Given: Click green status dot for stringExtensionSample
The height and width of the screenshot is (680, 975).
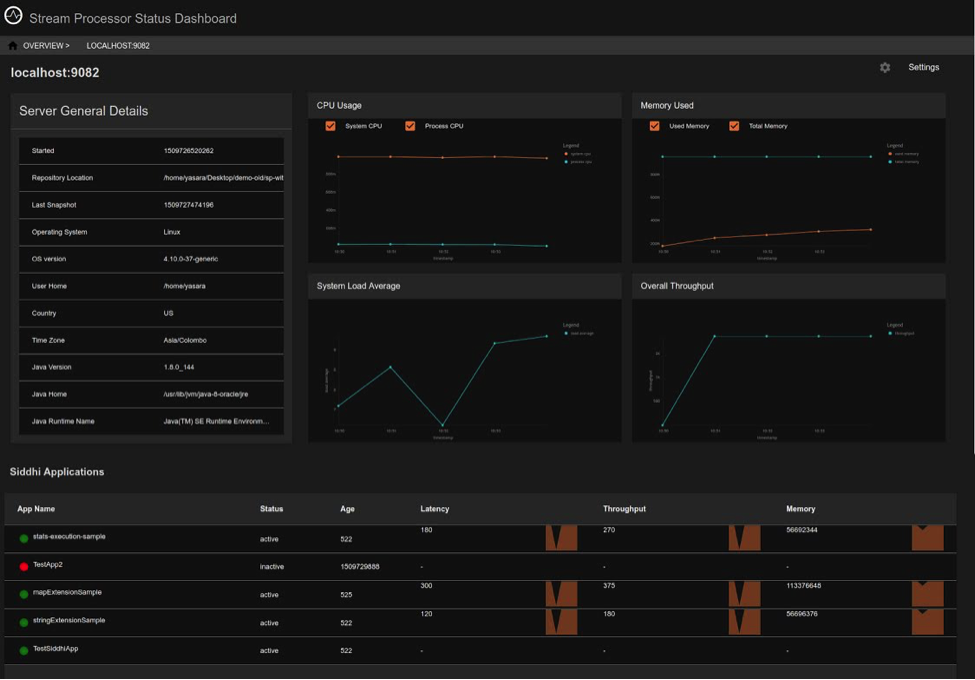Looking at the screenshot, I should click(x=24, y=623).
